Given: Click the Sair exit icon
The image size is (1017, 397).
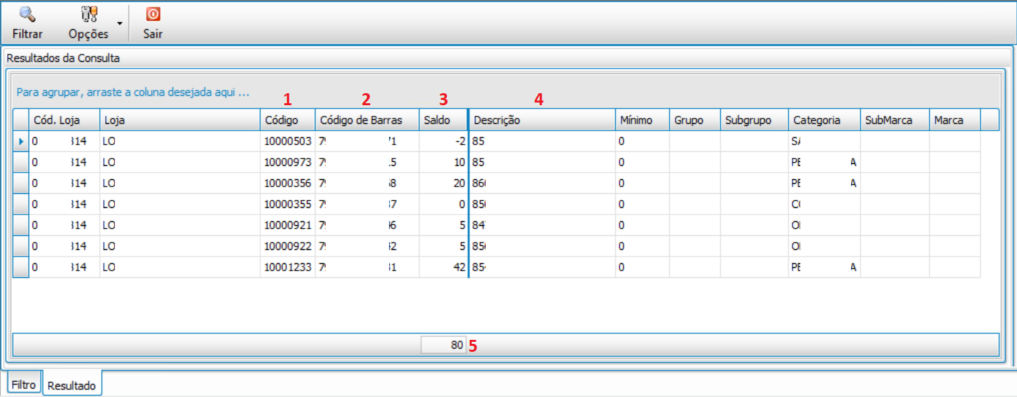Looking at the screenshot, I should click(153, 14).
